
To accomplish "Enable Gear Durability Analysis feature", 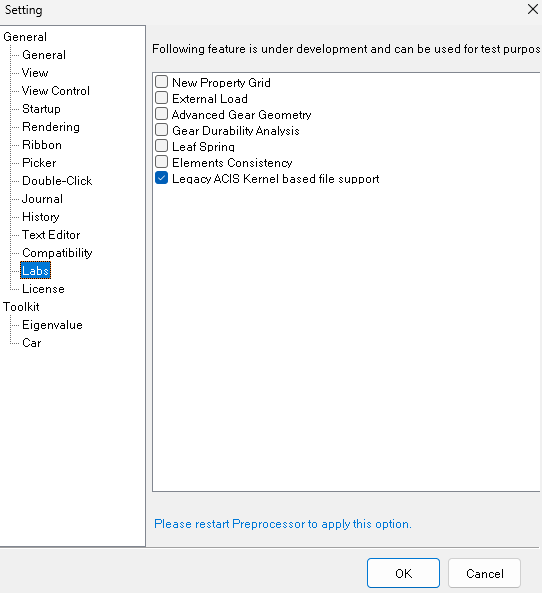I will (x=162, y=130).
